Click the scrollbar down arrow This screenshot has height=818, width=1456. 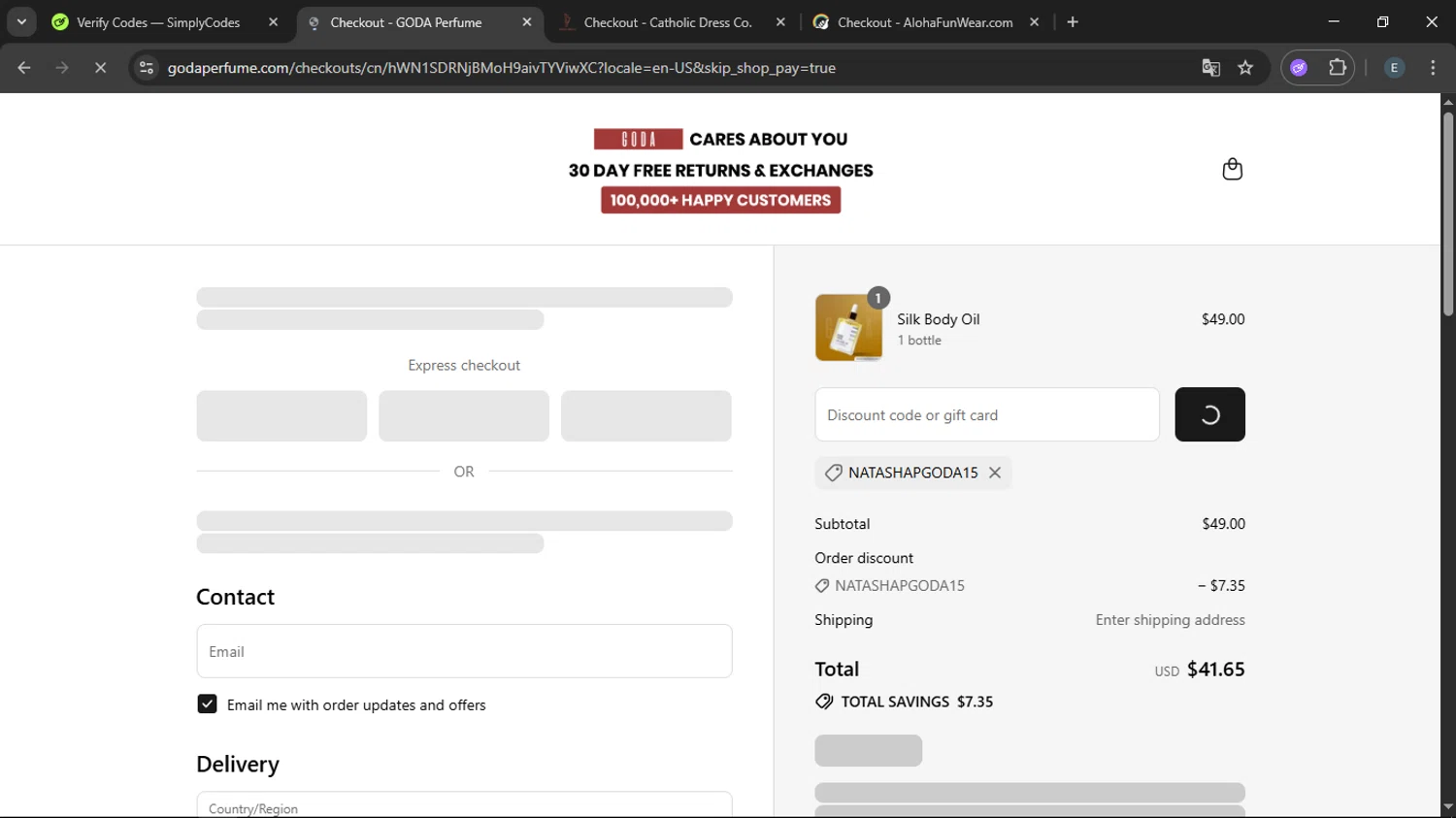click(x=1448, y=807)
